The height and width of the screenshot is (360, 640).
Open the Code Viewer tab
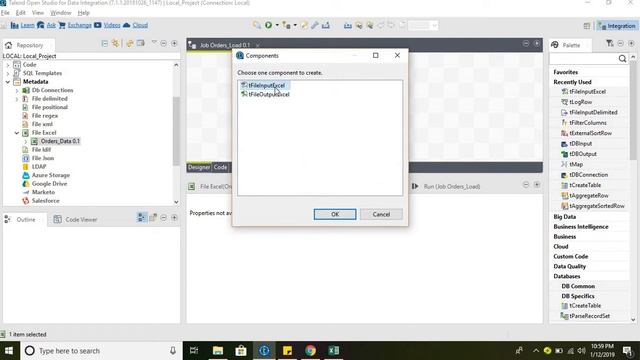tap(76, 220)
